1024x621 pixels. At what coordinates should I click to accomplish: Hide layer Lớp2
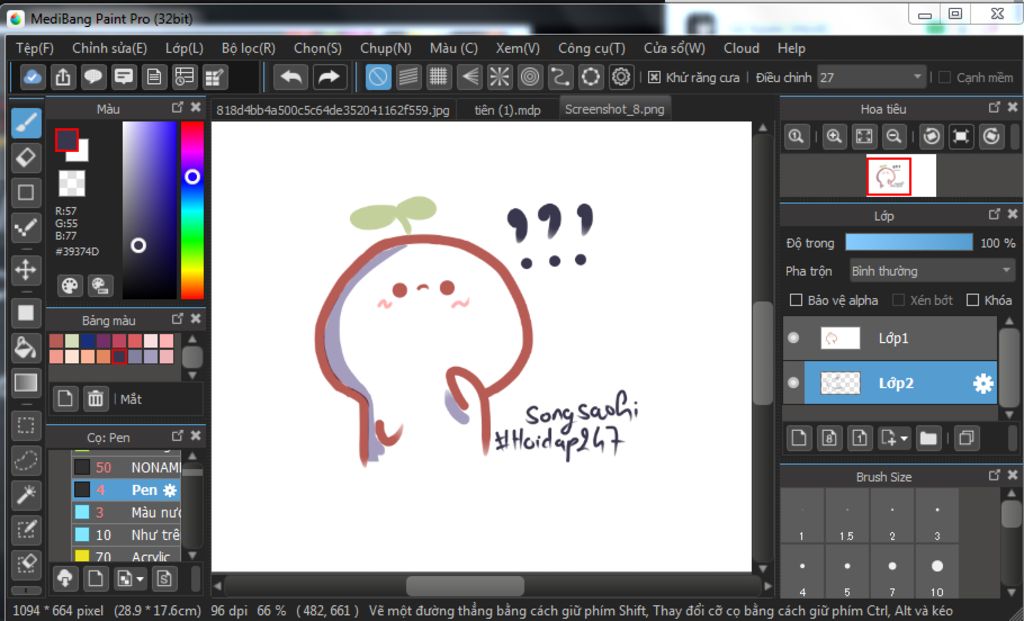pos(793,383)
